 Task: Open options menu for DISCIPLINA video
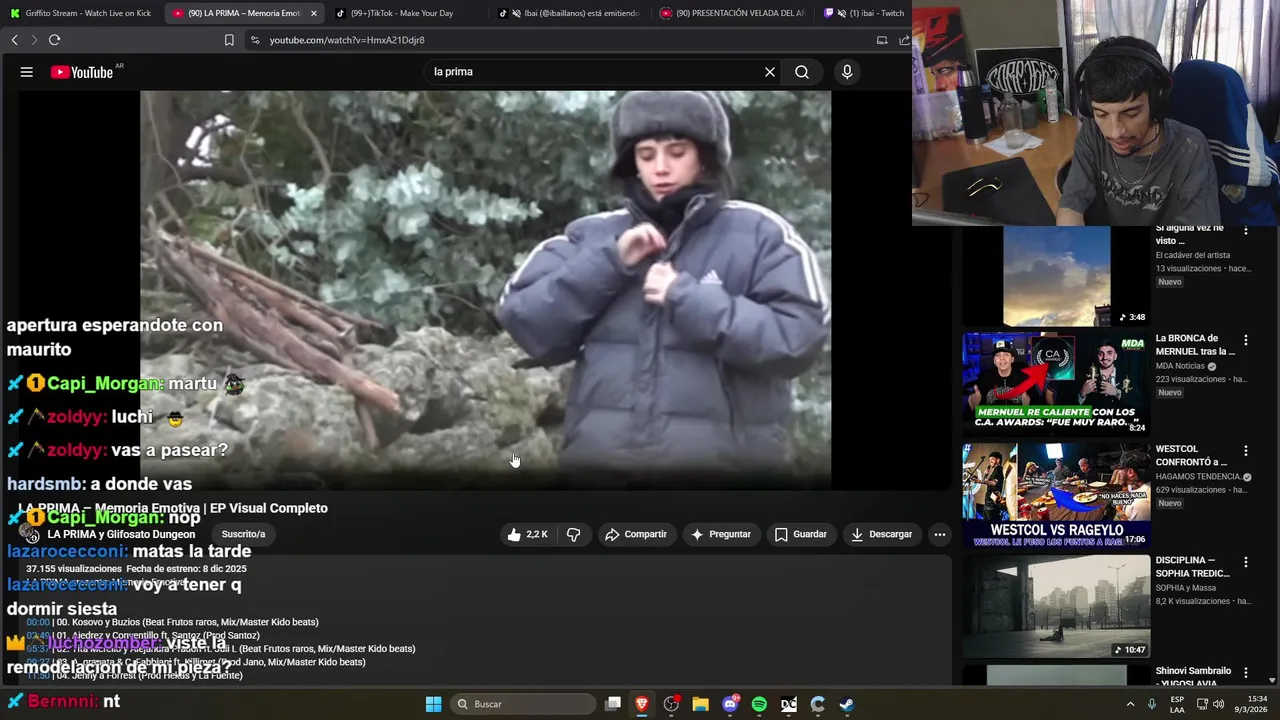(x=1245, y=562)
